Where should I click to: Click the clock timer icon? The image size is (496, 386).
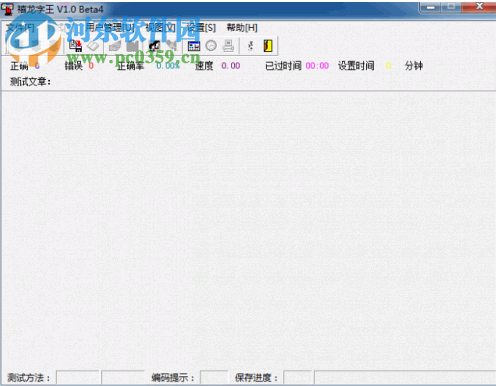(x=211, y=46)
